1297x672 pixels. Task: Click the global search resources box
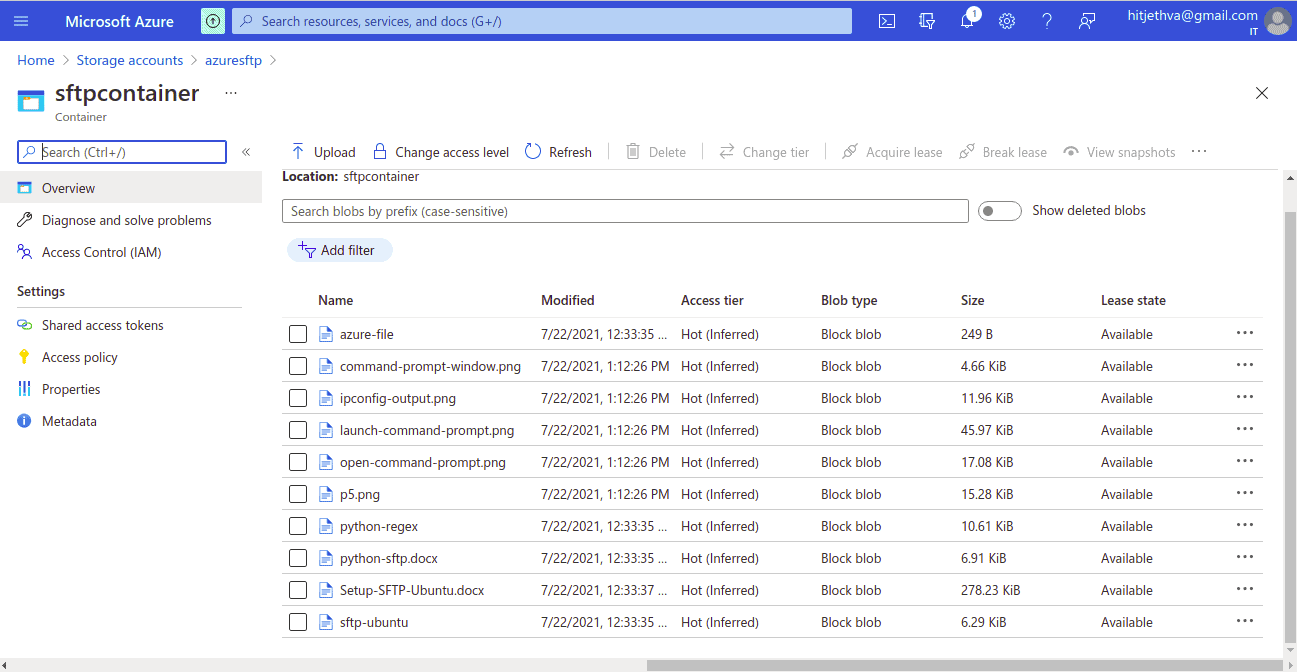[x=542, y=21]
